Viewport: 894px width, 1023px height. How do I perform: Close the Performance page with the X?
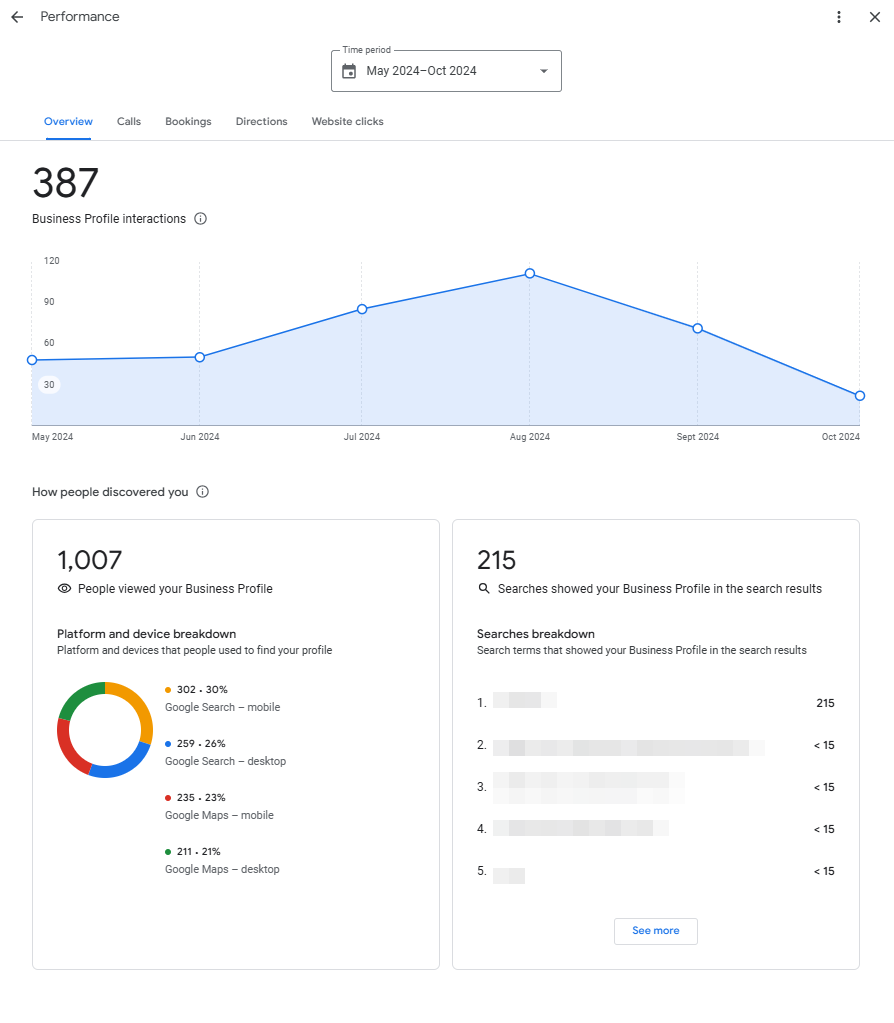coord(875,16)
